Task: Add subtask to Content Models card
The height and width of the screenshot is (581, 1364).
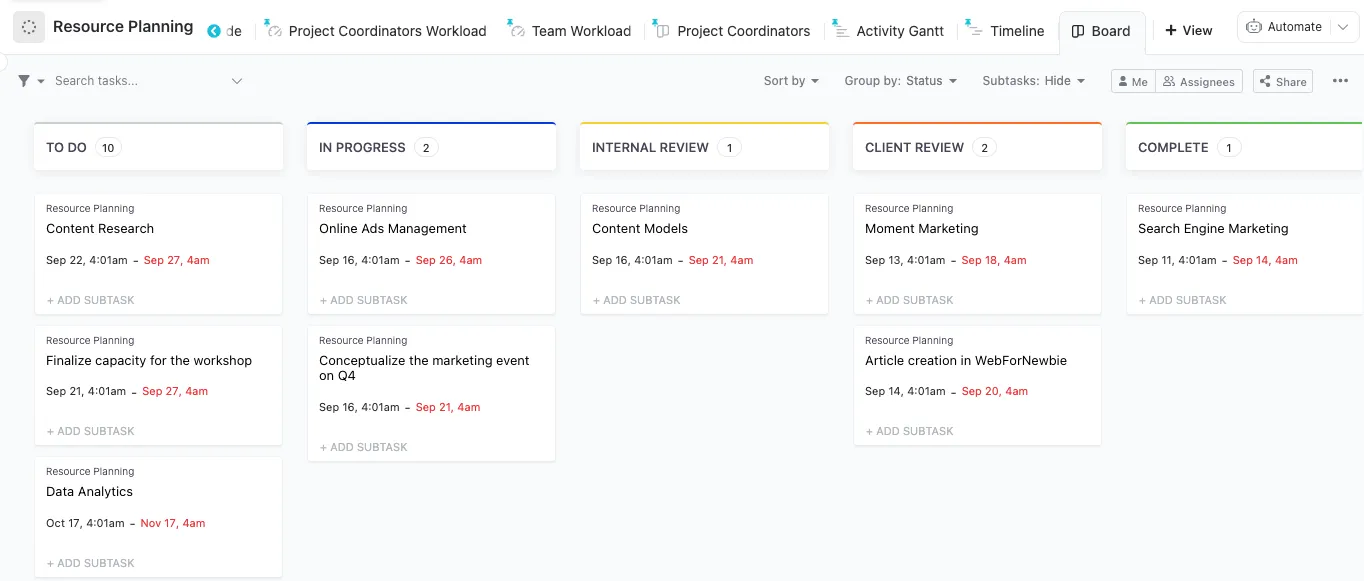Action: pos(636,300)
